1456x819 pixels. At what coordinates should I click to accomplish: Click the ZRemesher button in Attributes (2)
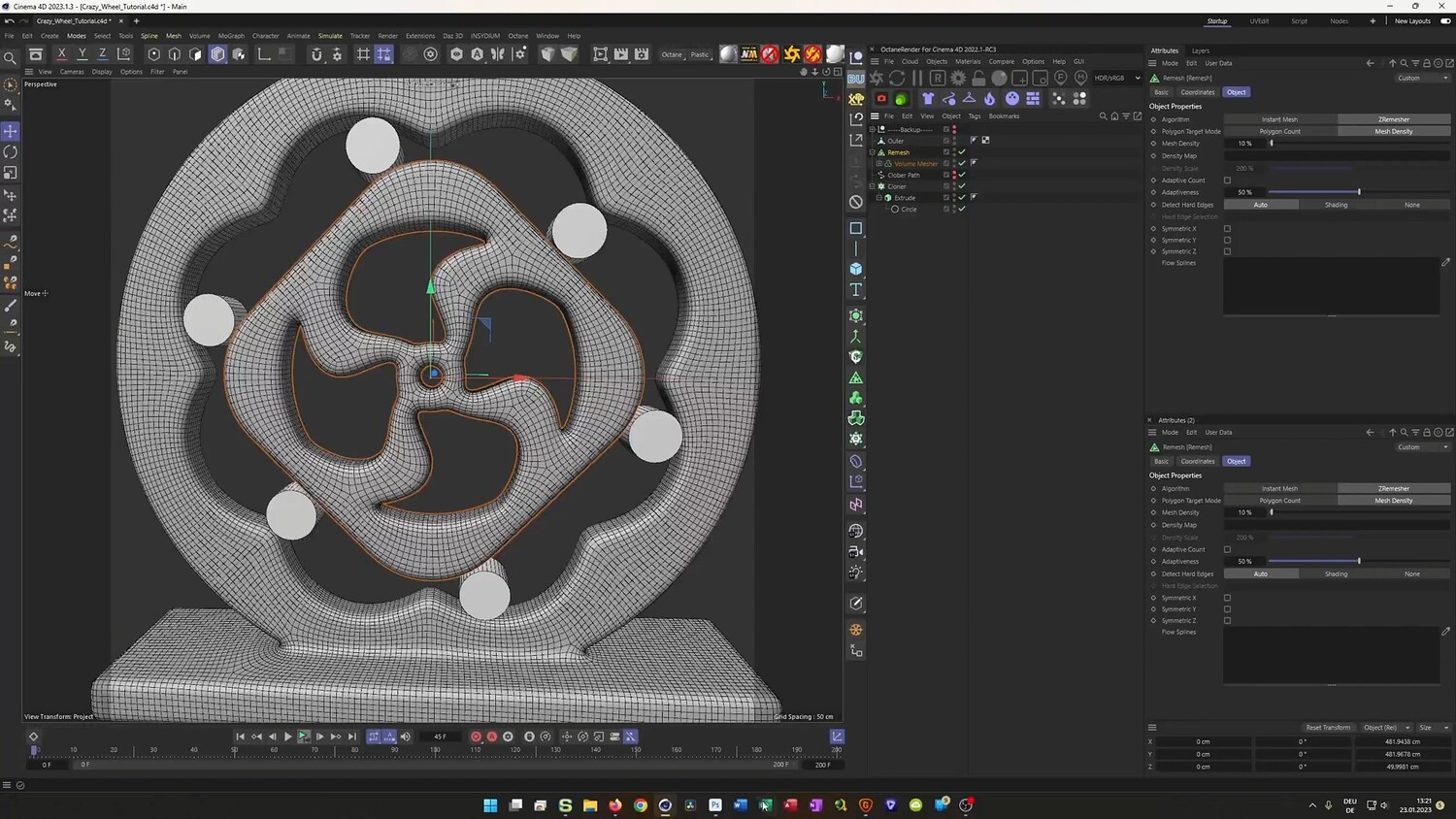[1394, 488]
